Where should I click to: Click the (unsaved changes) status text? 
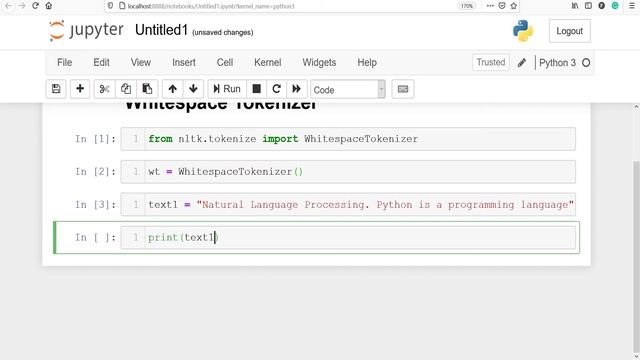[x=223, y=32]
